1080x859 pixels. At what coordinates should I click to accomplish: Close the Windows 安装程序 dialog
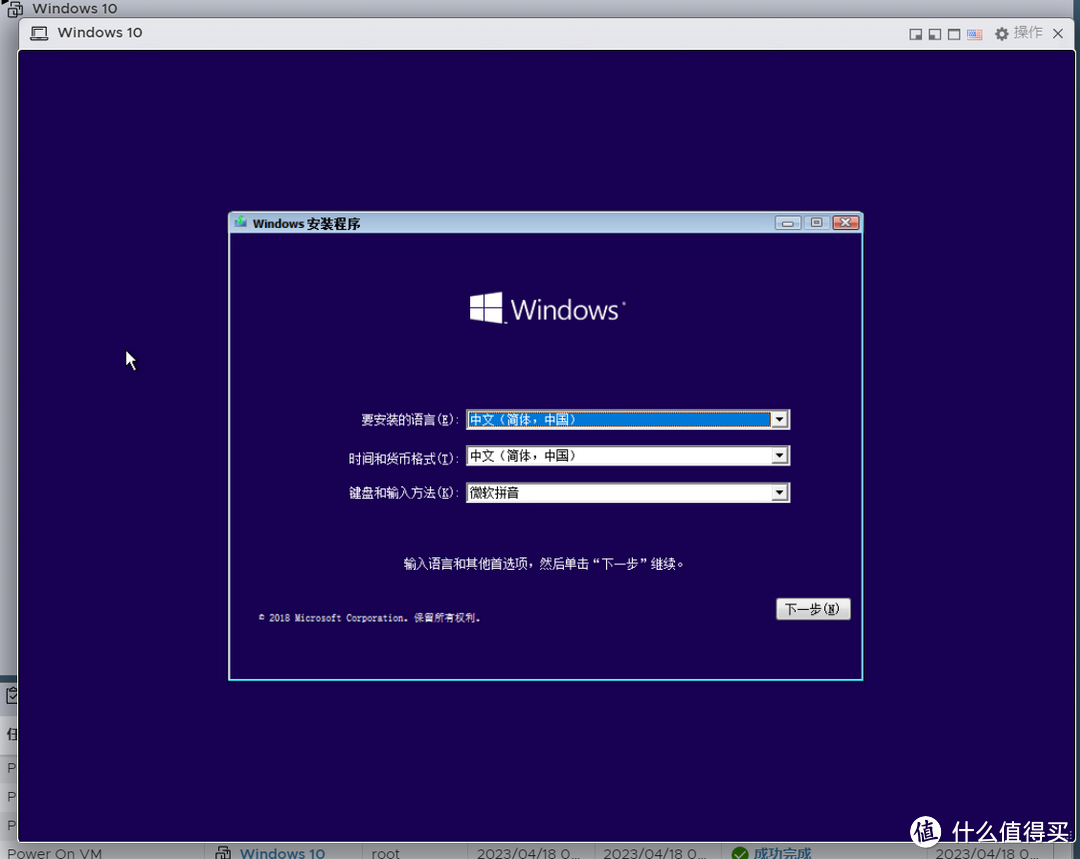[845, 222]
